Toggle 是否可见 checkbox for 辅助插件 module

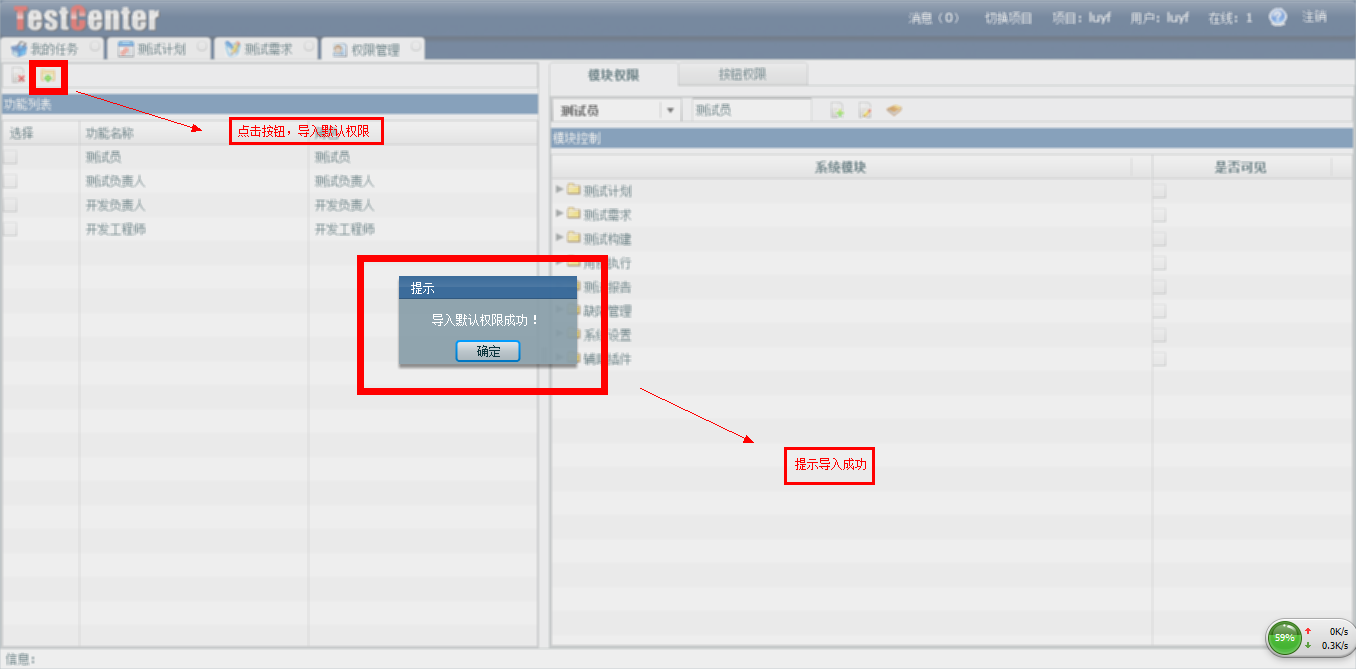coord(1159,358)
